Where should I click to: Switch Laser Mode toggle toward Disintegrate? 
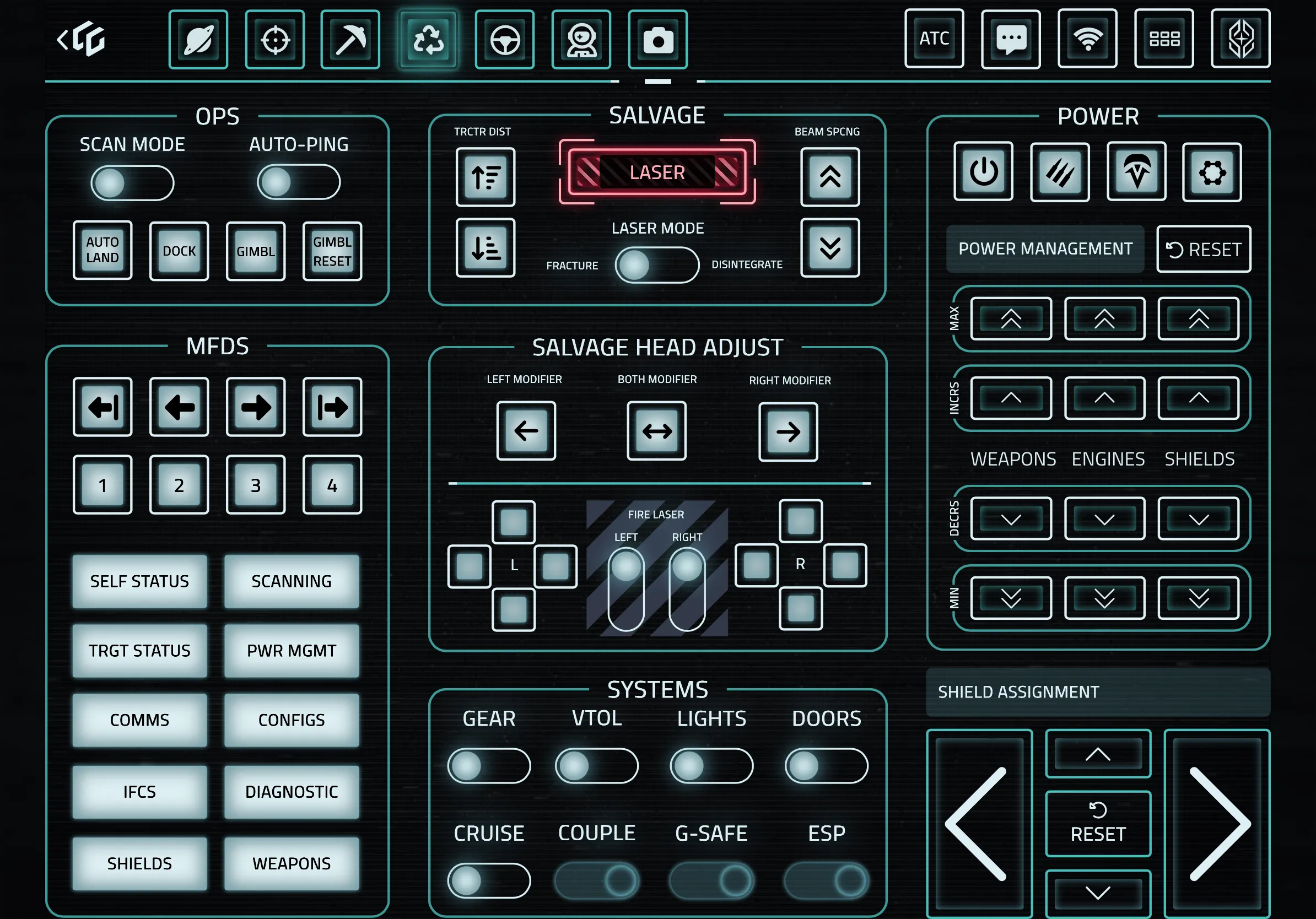tap(657, 265)
